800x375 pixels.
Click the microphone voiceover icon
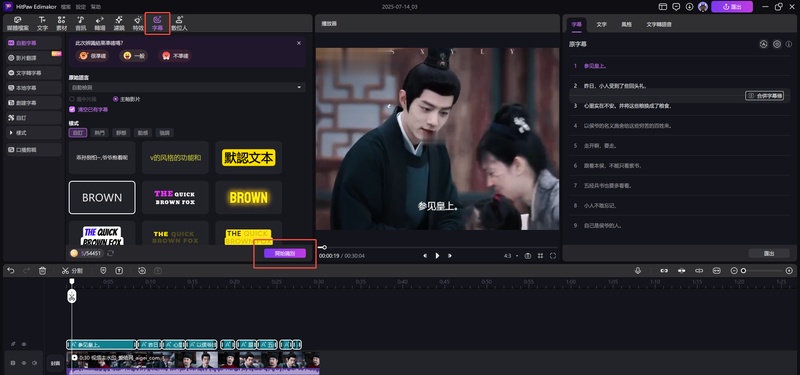[638, 271]
